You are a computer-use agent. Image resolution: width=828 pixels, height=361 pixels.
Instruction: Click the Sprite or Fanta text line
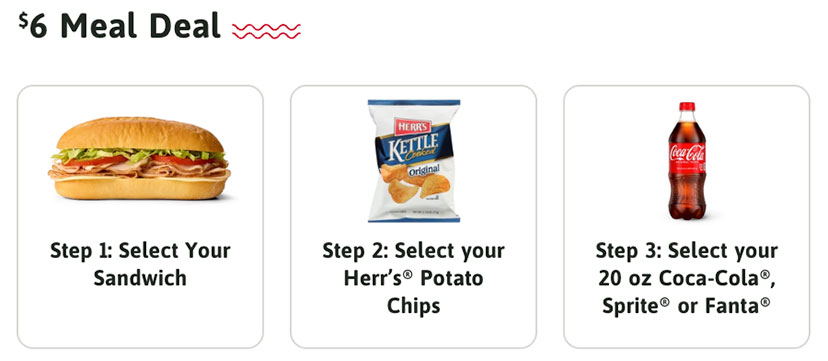pos(686,306)
